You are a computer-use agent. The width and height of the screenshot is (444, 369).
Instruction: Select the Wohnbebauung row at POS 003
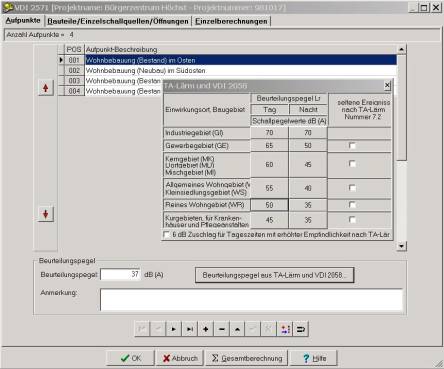pyautogui.click(x=123, y=81)
